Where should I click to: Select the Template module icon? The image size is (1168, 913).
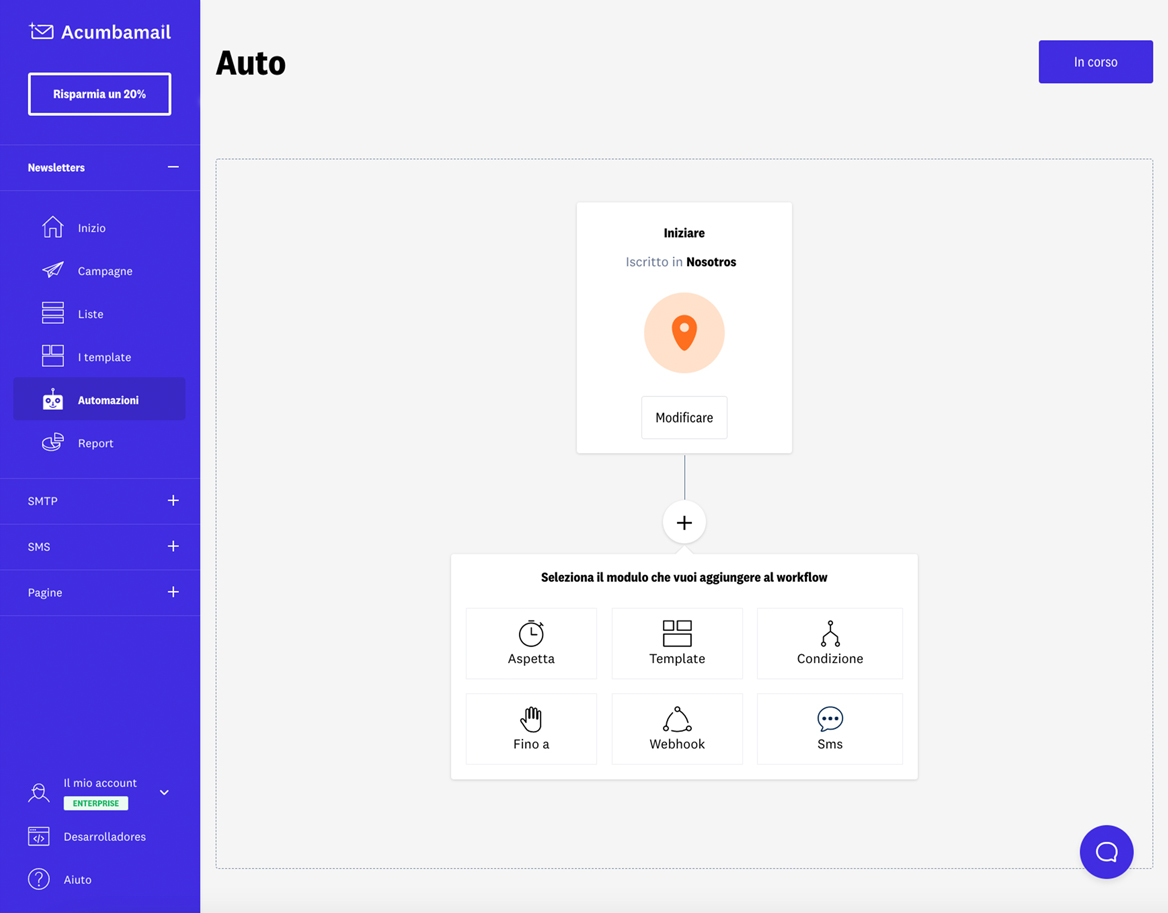[x=677, y=632]
